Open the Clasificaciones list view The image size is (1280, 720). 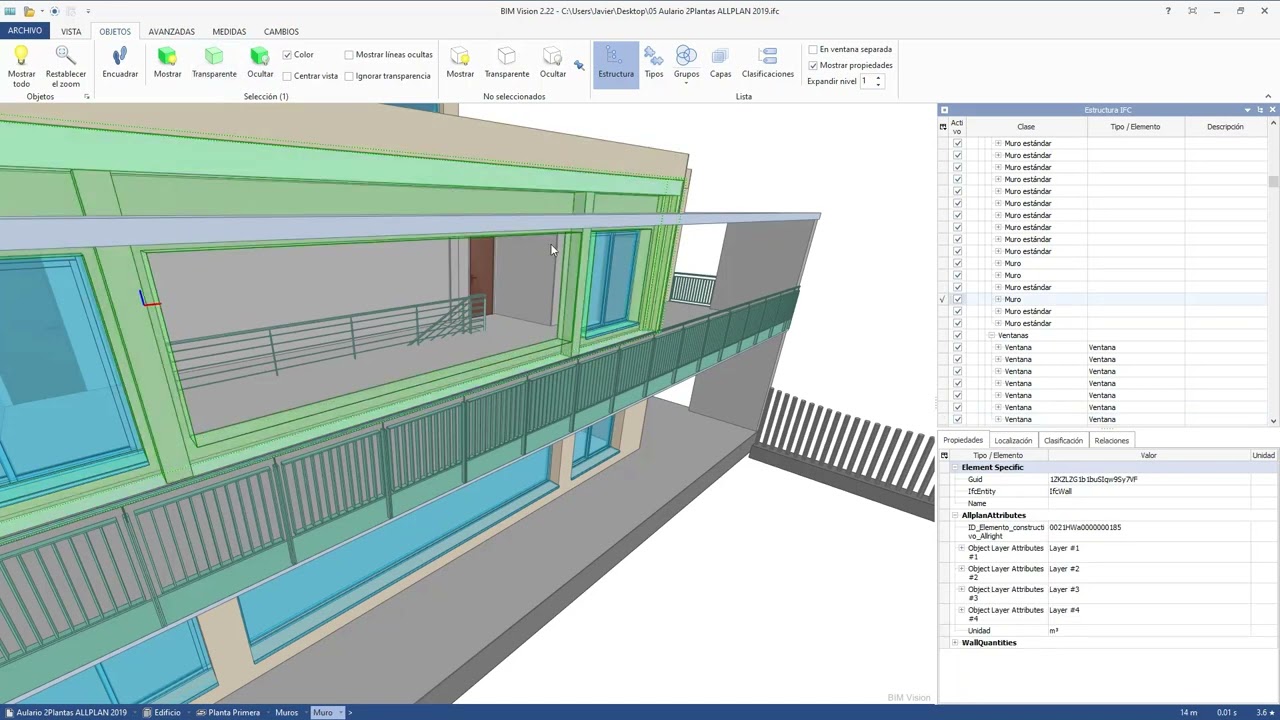[x=768, y=64]
